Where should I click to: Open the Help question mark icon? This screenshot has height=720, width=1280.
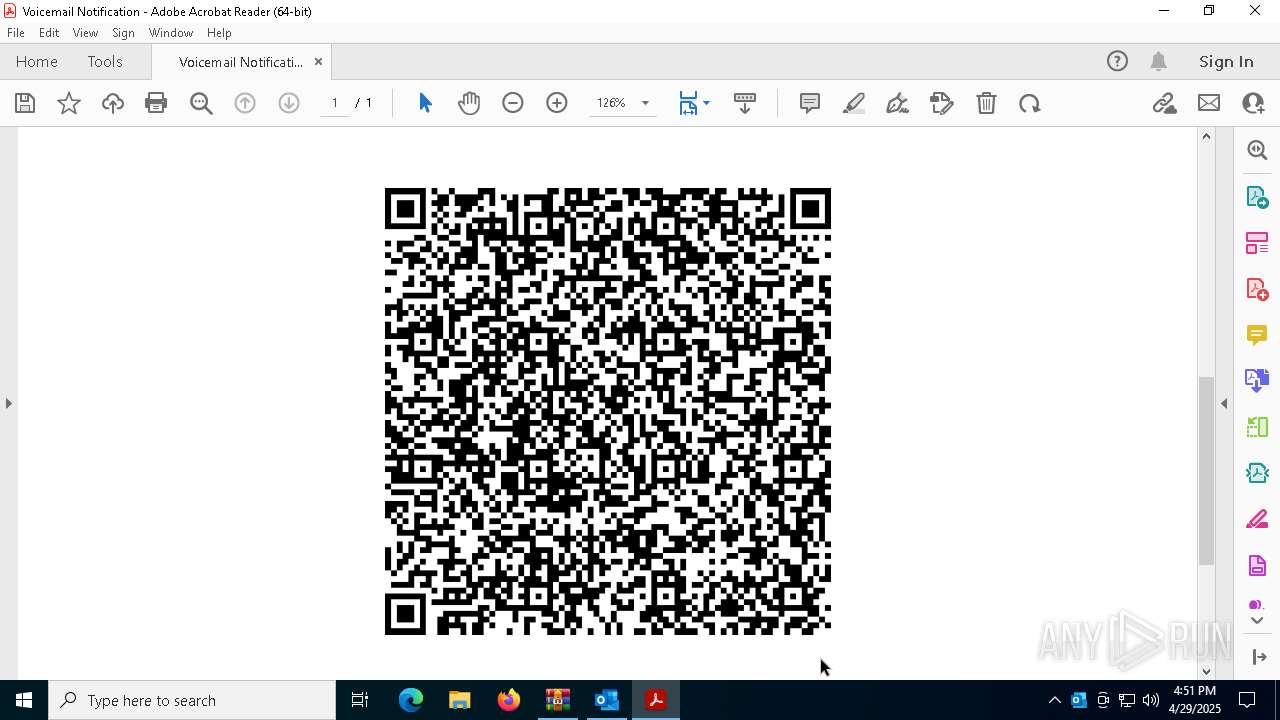tap(1117, 61)
